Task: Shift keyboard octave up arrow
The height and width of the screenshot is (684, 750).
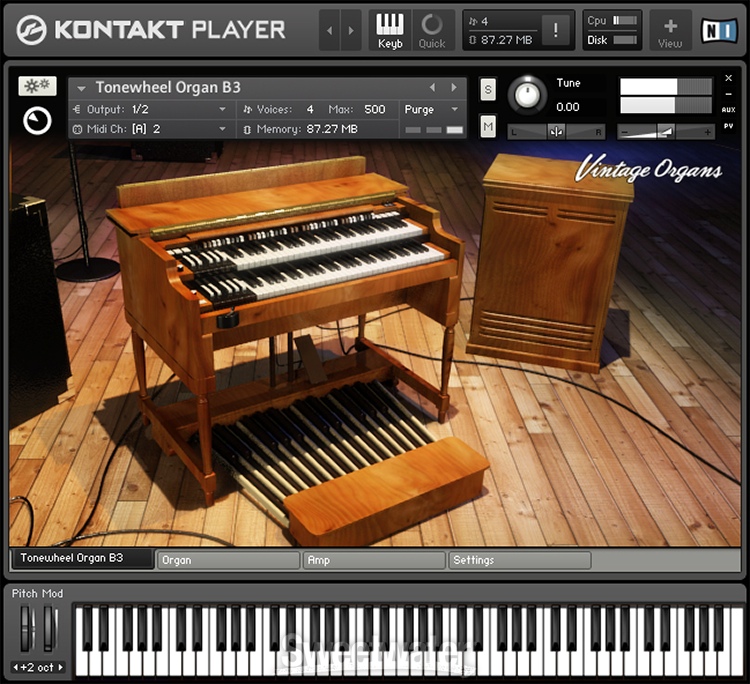Action: coord(61,667)
